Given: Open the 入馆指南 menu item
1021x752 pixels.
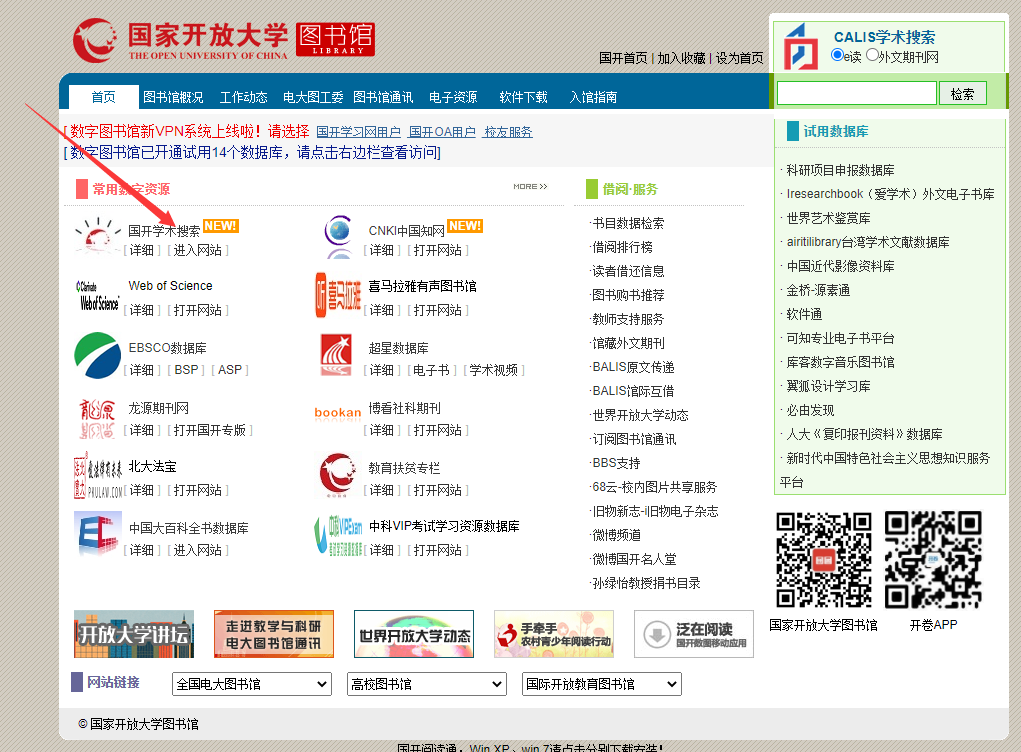Looking at the screenshot, I should point(593,97).
